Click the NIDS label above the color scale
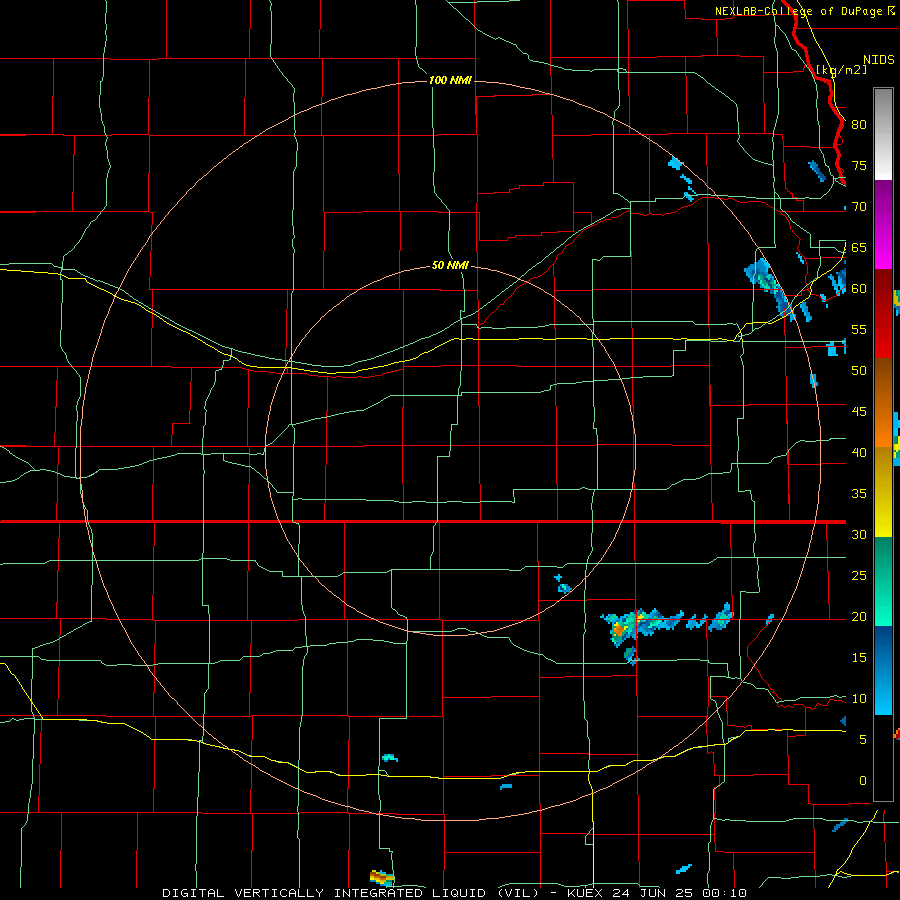The width and height of the screenshot is (900, 900). (878, 60)
